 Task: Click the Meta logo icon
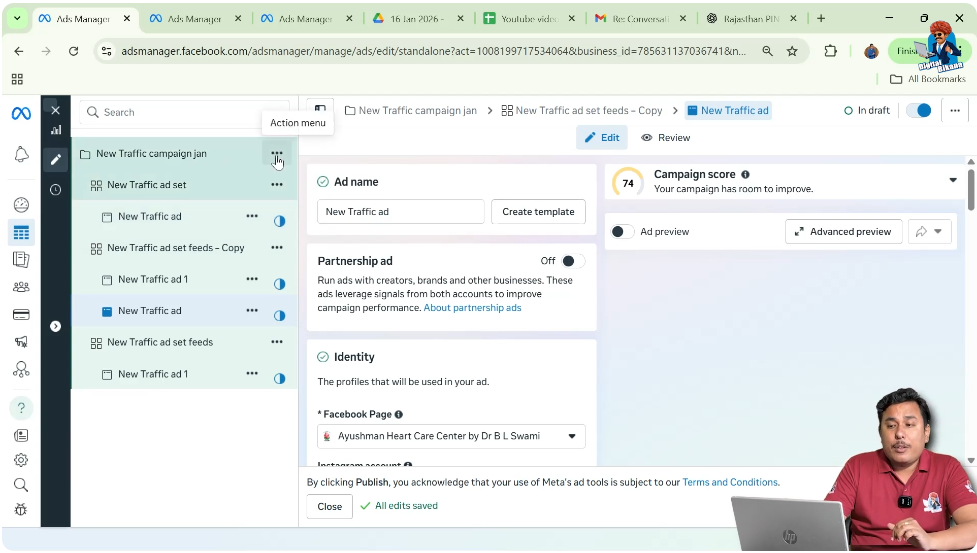pyautogui.click(x=21, y=113)
